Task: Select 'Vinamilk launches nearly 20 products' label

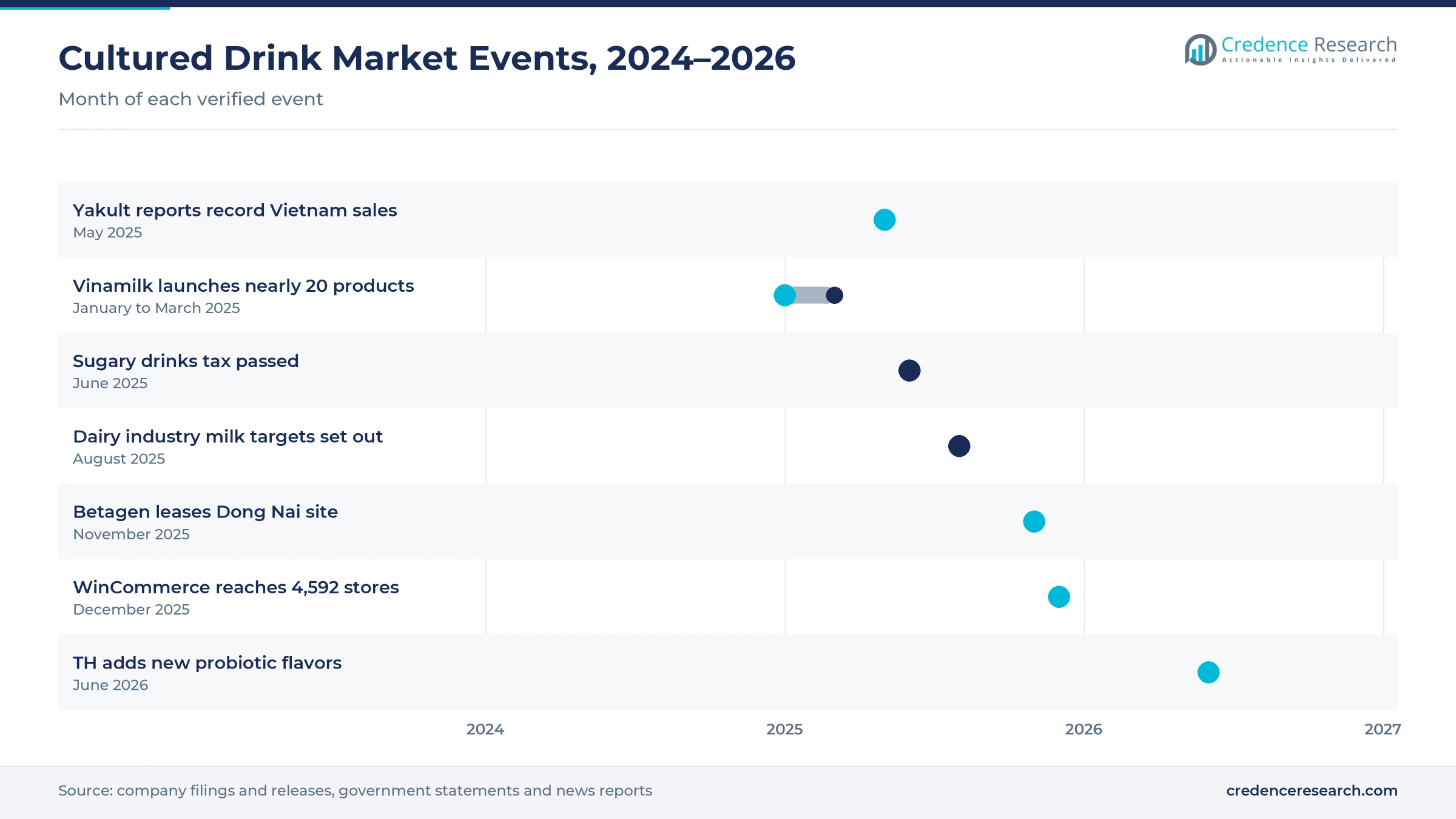Action: (x=243, y=286)
